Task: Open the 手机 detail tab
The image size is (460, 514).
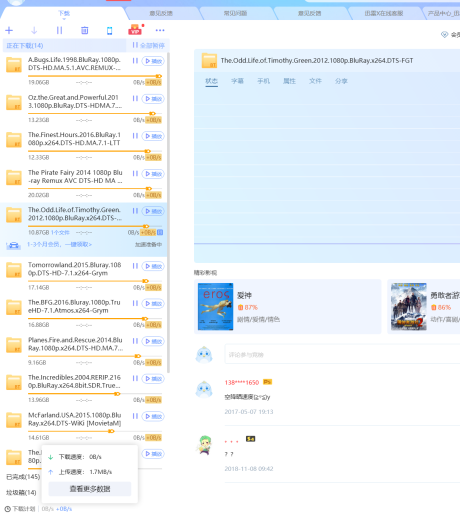Action: [263, 81]
